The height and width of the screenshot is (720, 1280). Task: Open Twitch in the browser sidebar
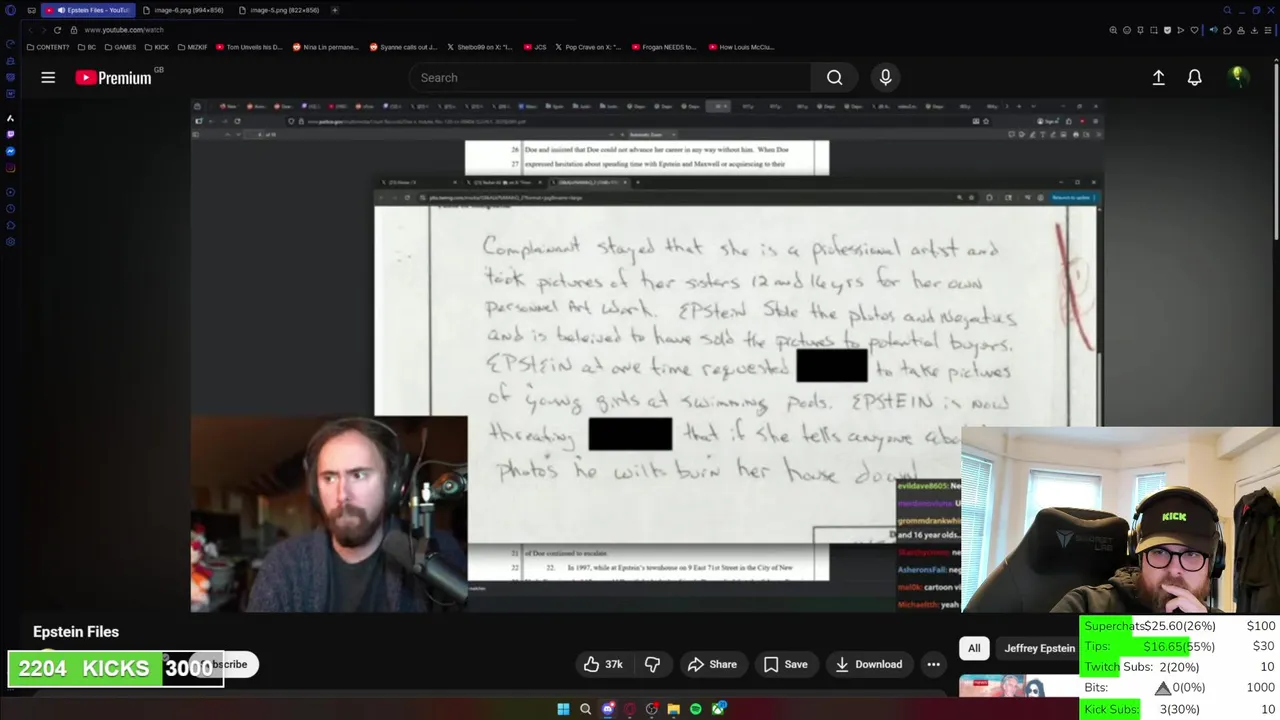[11, 134]
